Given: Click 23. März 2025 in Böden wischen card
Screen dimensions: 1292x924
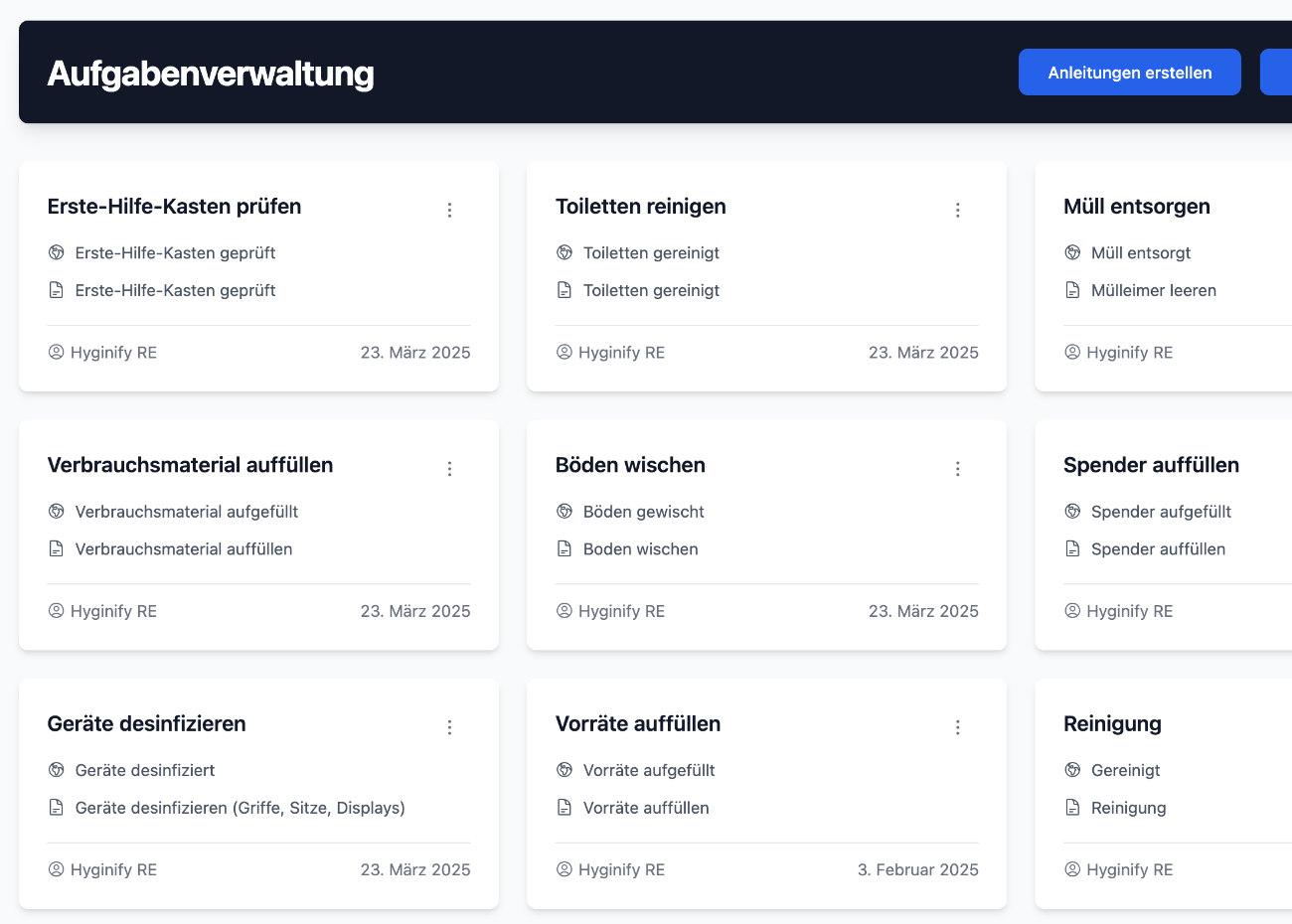Looking at the screenshot, I should coord(923,611).
